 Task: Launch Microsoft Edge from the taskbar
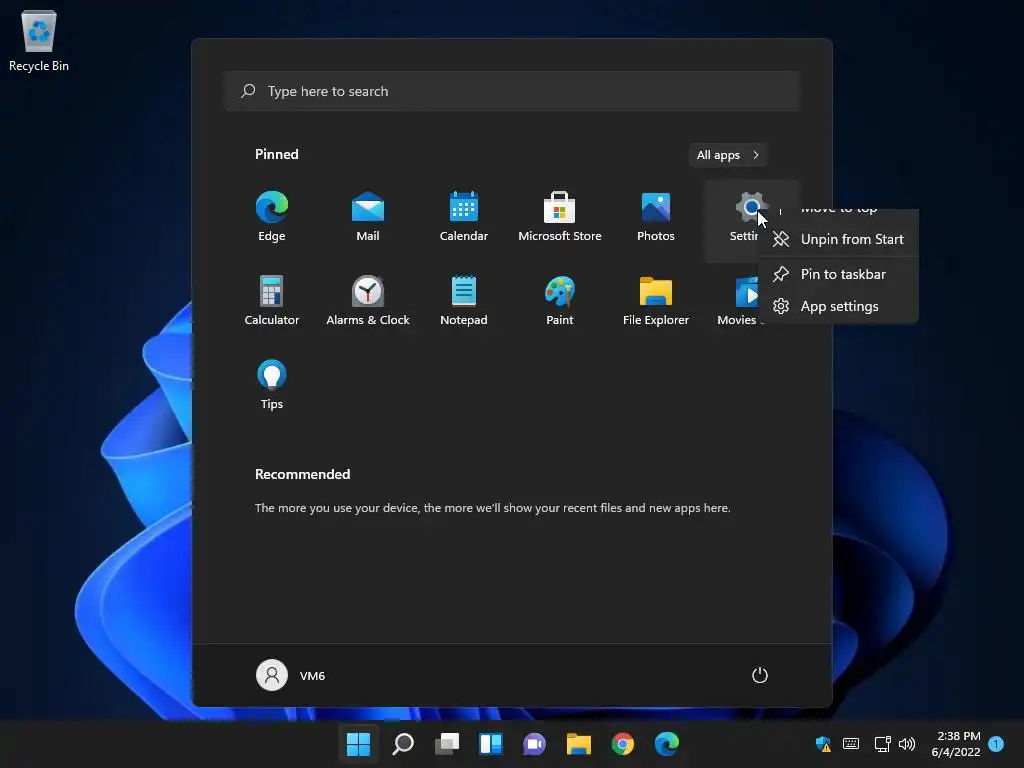(667, 744)
